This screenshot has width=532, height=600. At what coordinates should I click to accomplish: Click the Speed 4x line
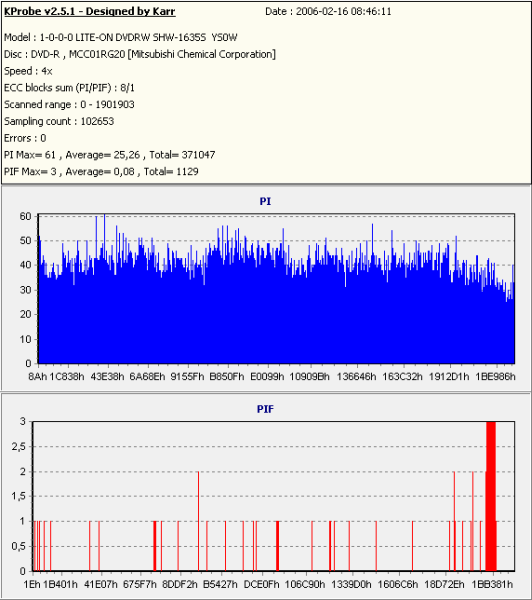pos(28,71)
